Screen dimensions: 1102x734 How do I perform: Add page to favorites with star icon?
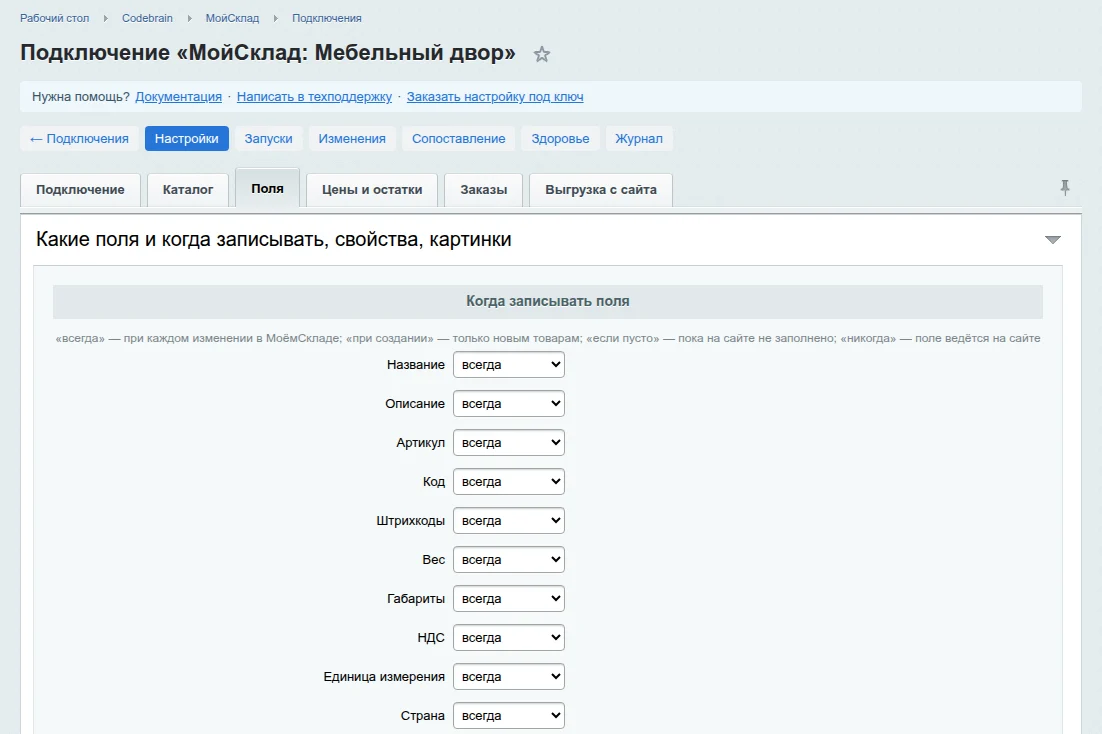541,54
